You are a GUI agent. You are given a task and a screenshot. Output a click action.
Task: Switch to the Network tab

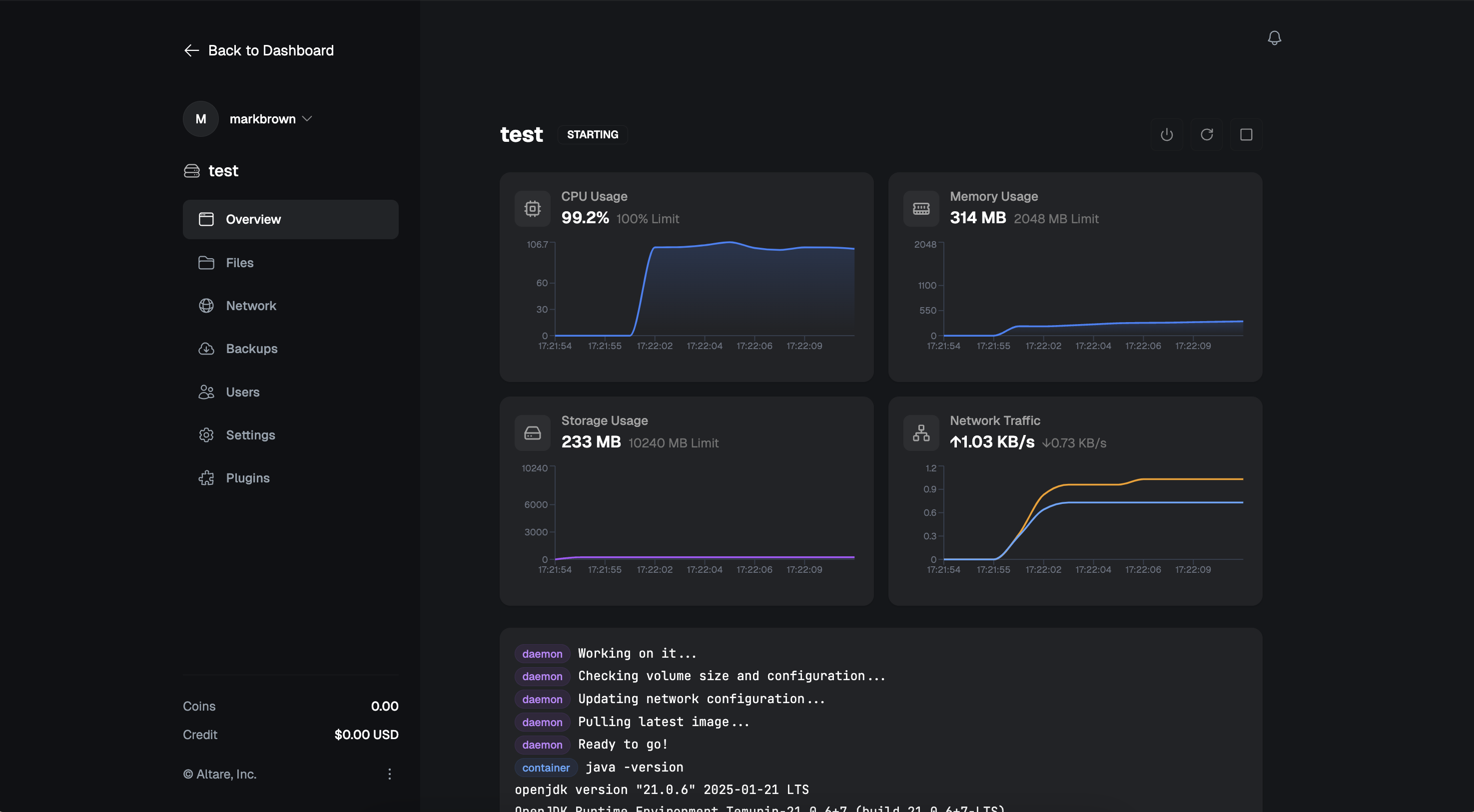(x=251, y=305)
